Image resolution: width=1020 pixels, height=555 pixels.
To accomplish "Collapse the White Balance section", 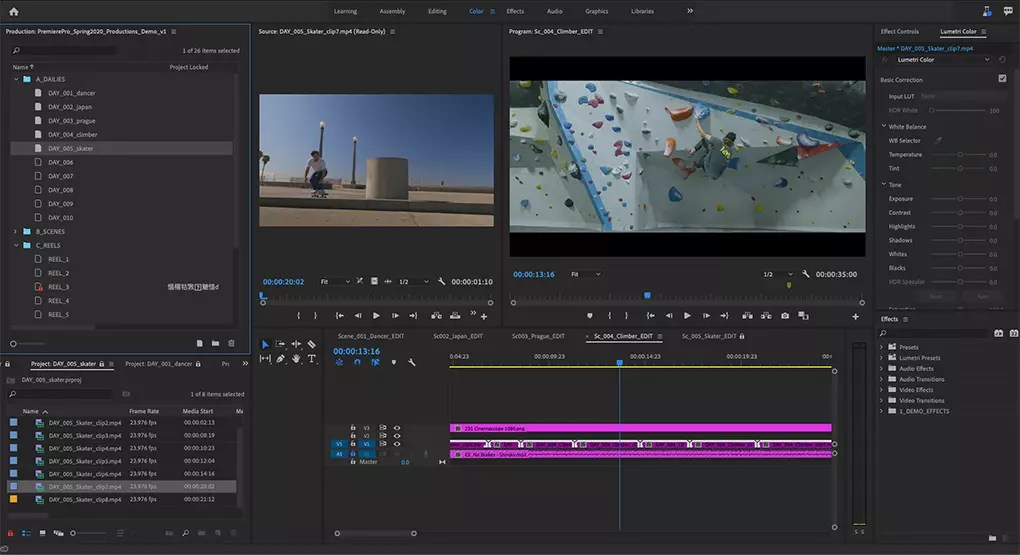I will 884,126.
